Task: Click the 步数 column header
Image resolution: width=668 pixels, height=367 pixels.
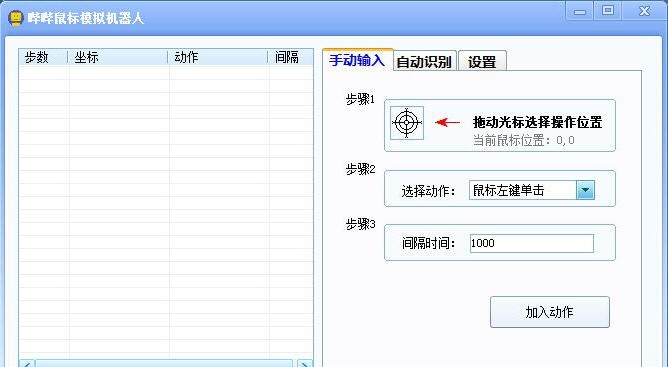Action: (43, 57)
